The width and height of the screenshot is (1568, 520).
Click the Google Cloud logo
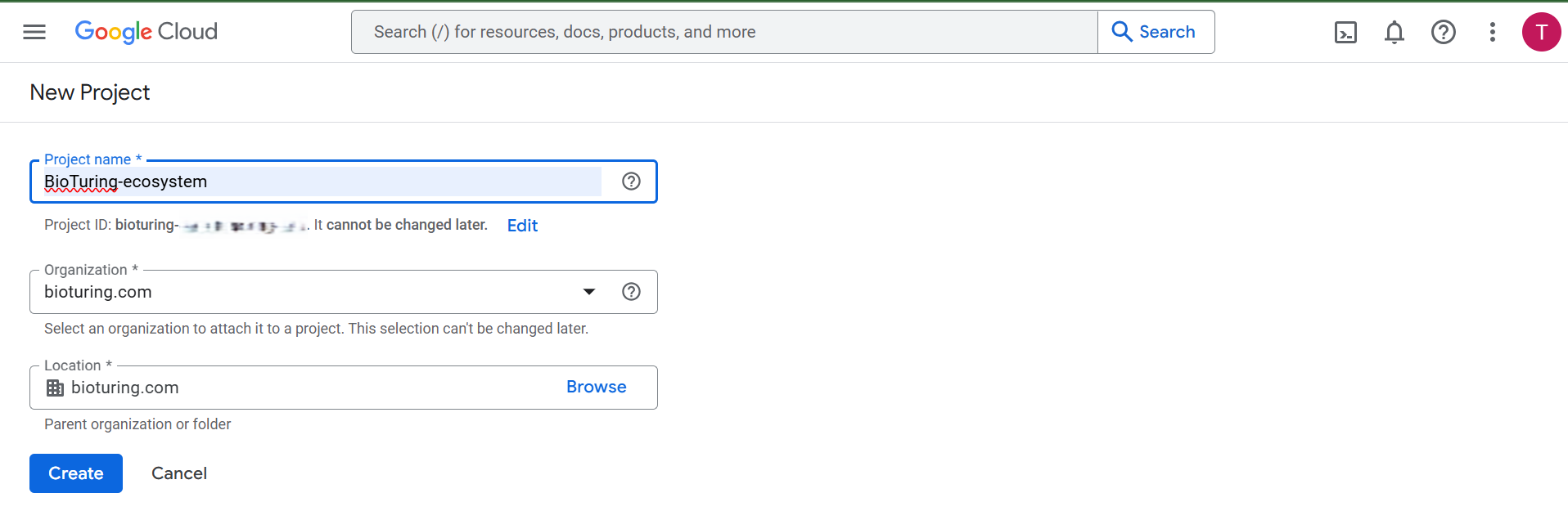click(x=146, y=32)
